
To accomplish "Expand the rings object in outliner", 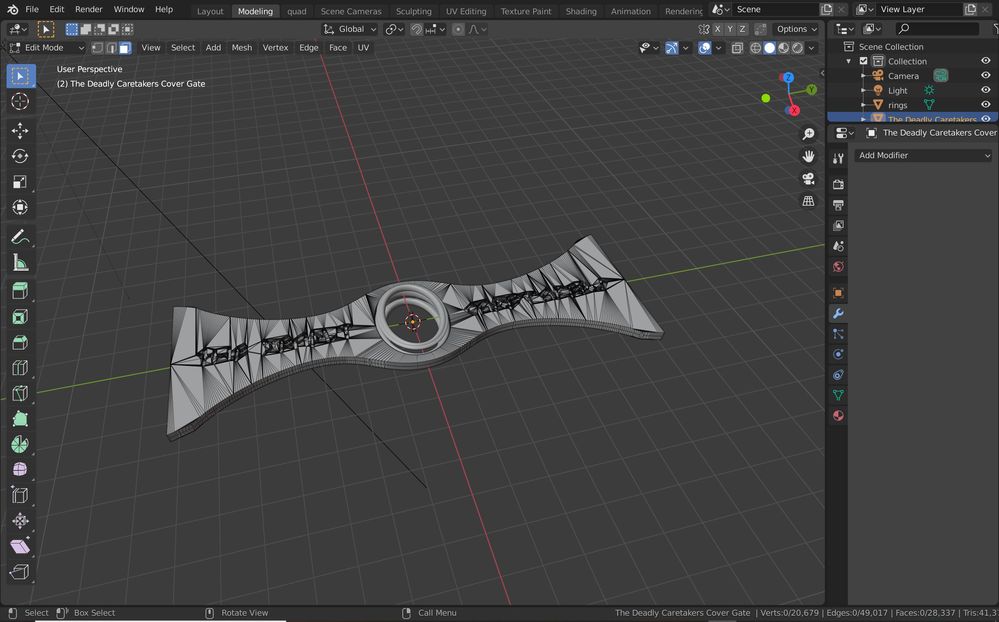I will pos(864,105).
